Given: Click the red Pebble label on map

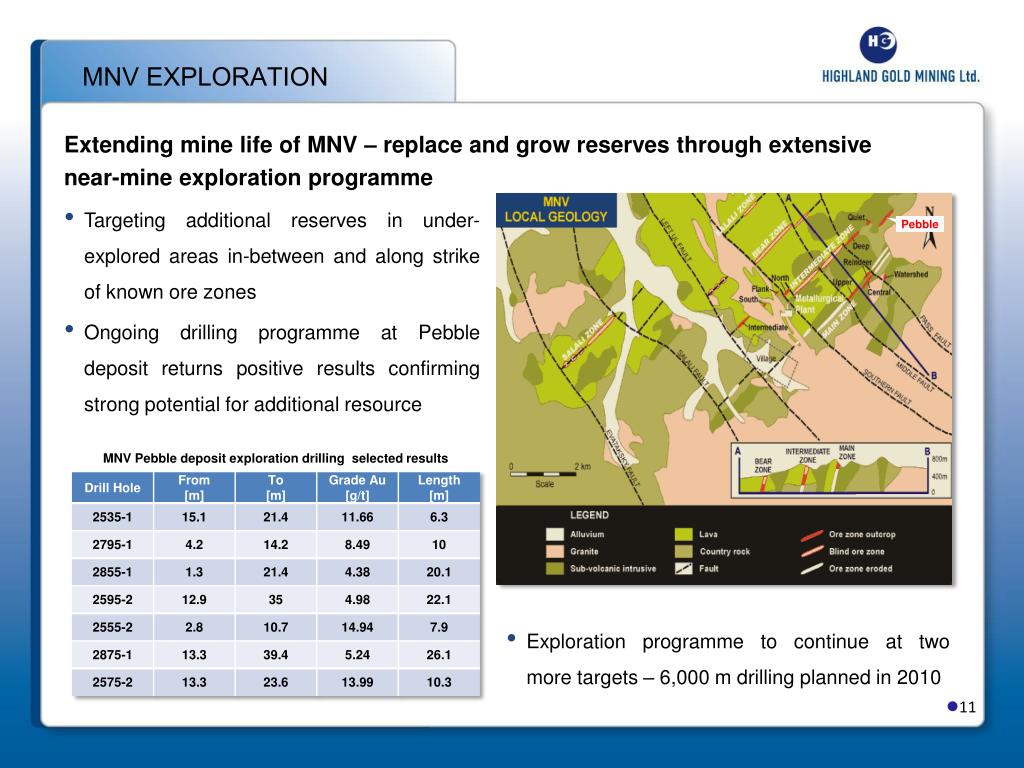Looking at the screenshot, I should tap(920, 224).
